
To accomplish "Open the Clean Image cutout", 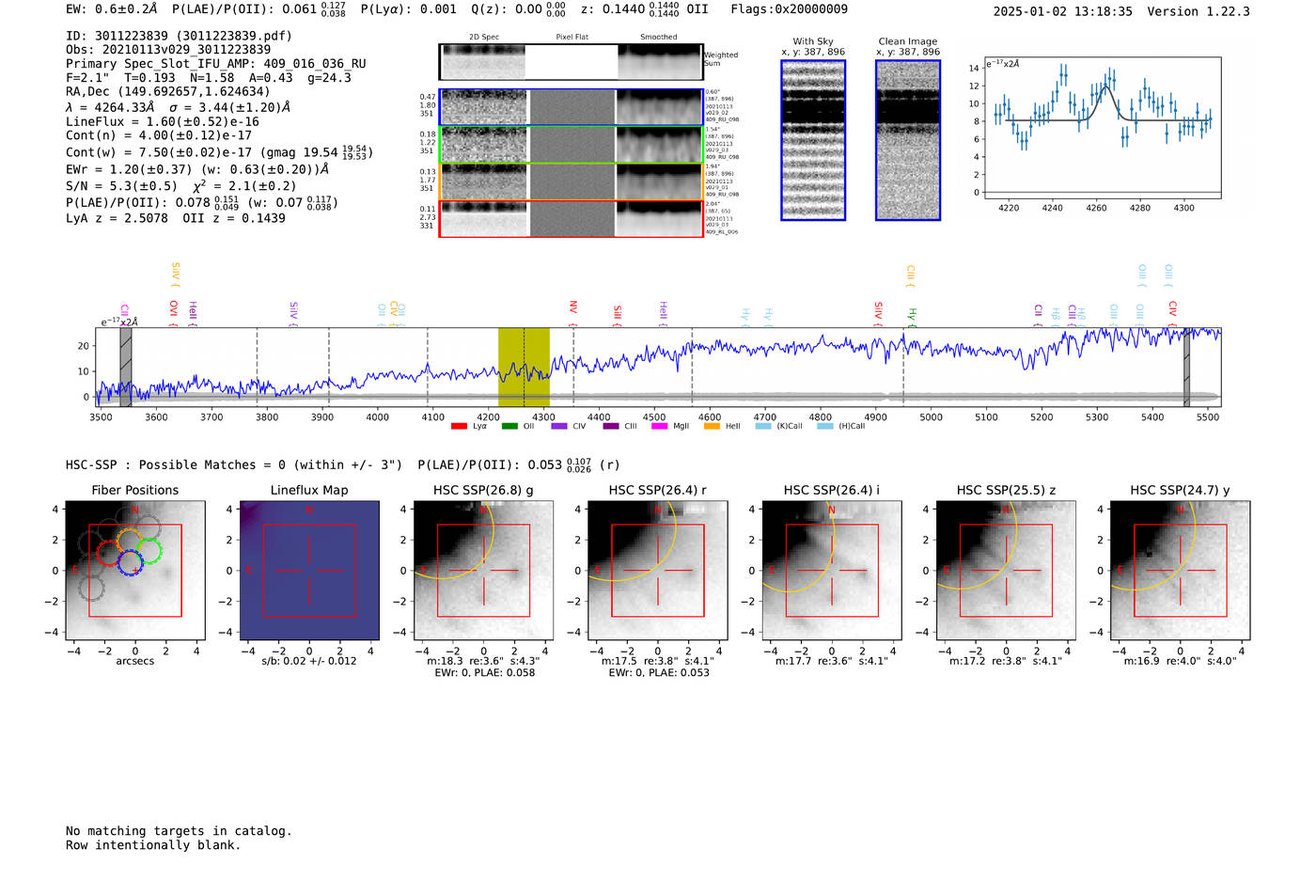I will [x=908, y=140].
